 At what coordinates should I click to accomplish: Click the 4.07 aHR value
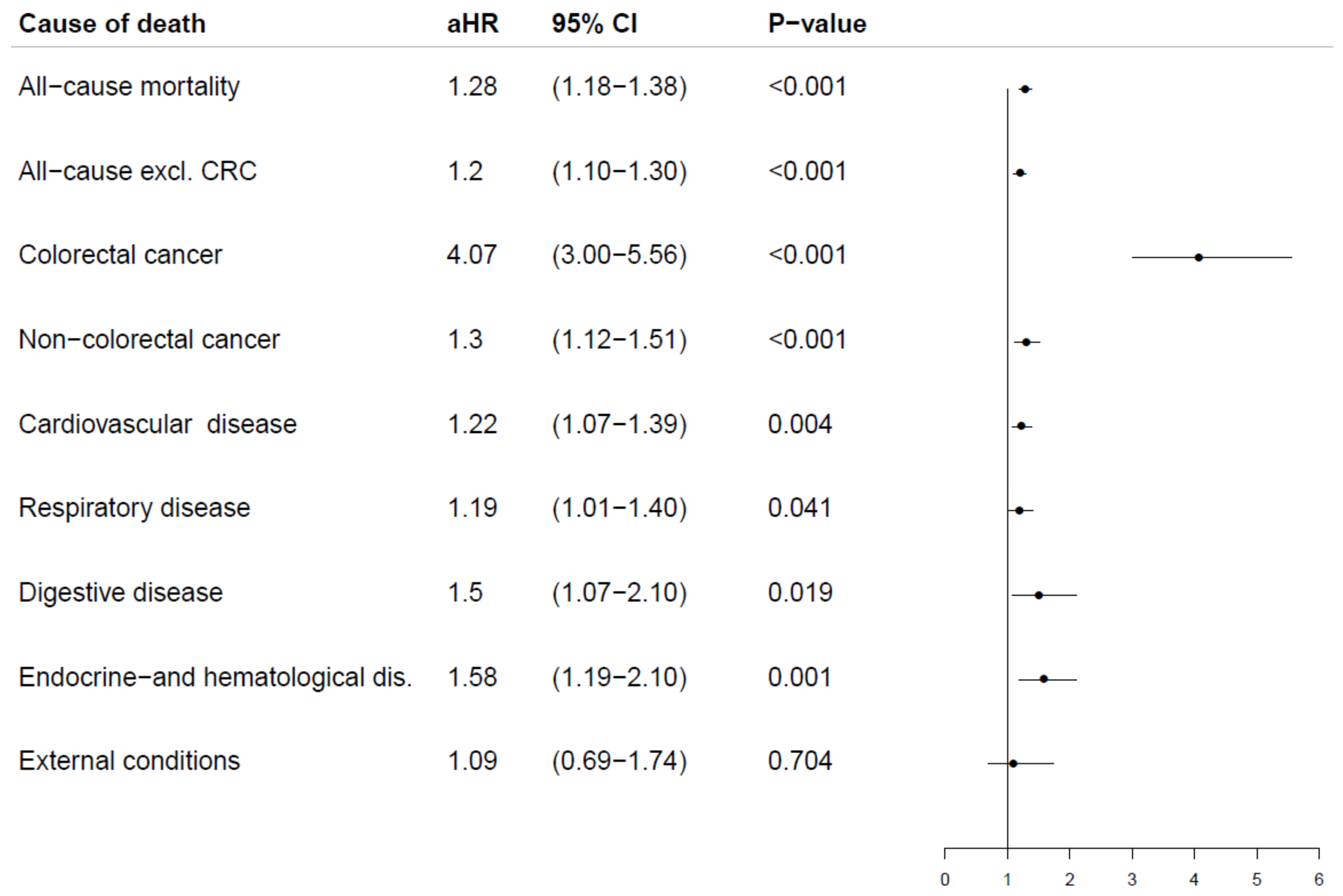(472, 255)
